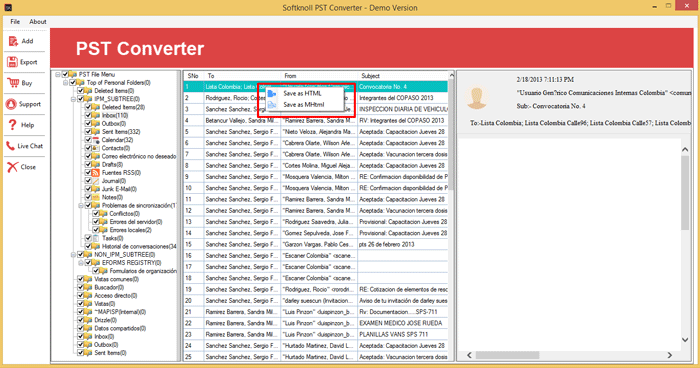Select row 23 'PLANILLAS VANS SPS 711'

point(316,334)
